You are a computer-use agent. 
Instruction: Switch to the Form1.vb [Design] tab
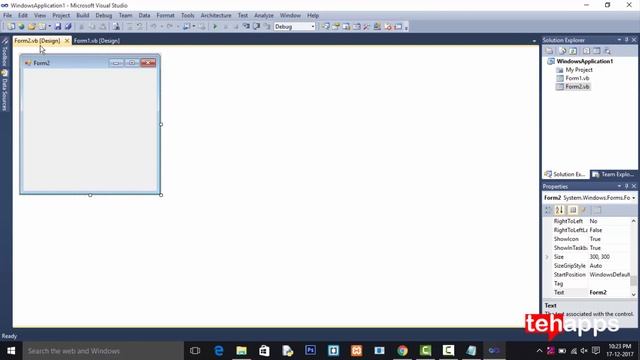point(97,41)
